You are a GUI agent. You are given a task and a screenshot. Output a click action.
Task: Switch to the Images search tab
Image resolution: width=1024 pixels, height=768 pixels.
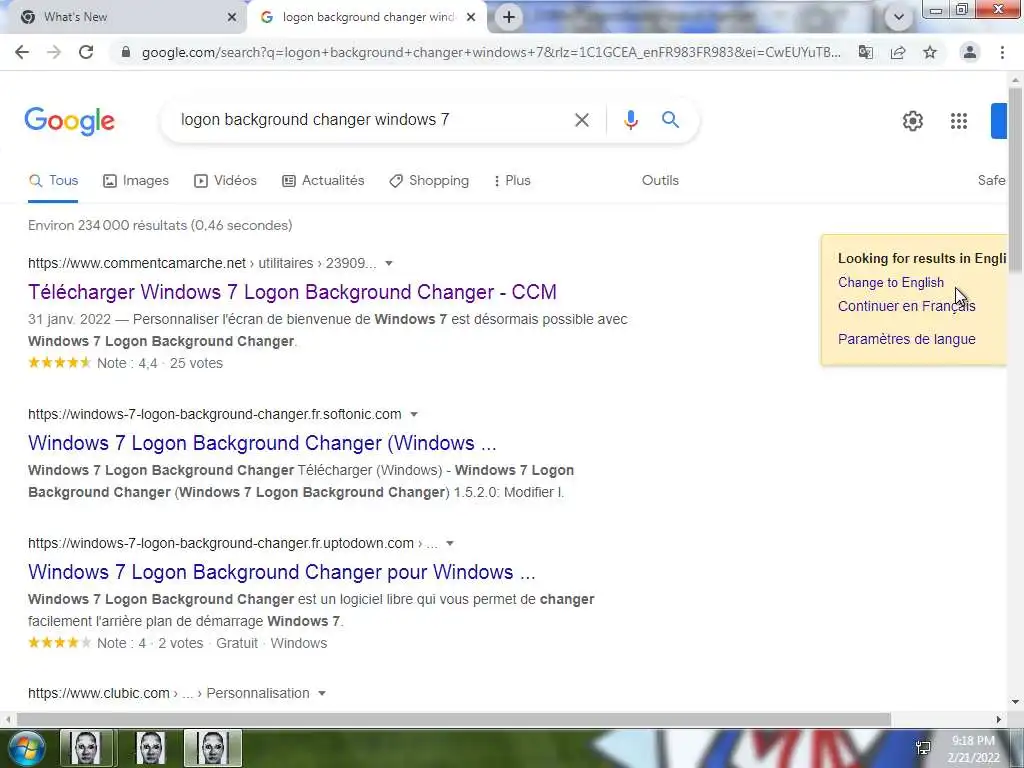136,180
